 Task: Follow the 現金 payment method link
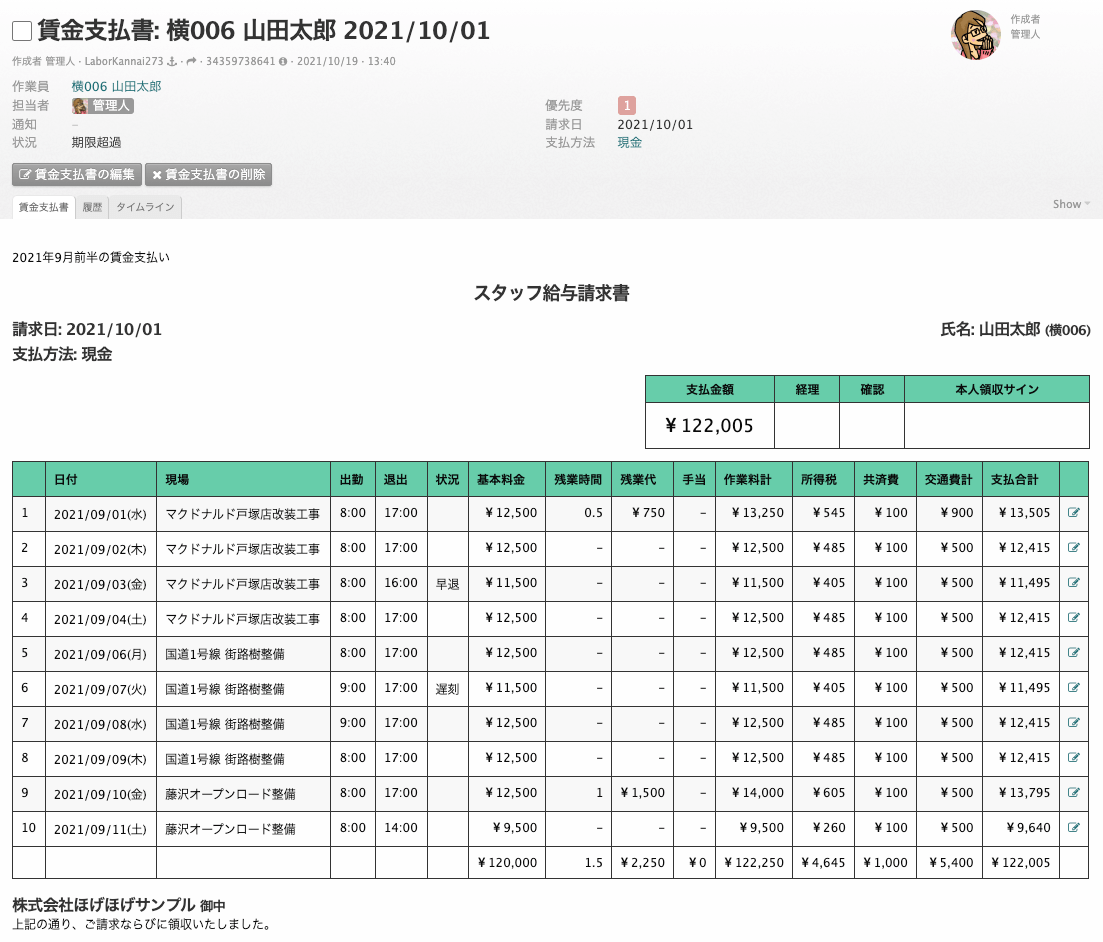(630, 143)
